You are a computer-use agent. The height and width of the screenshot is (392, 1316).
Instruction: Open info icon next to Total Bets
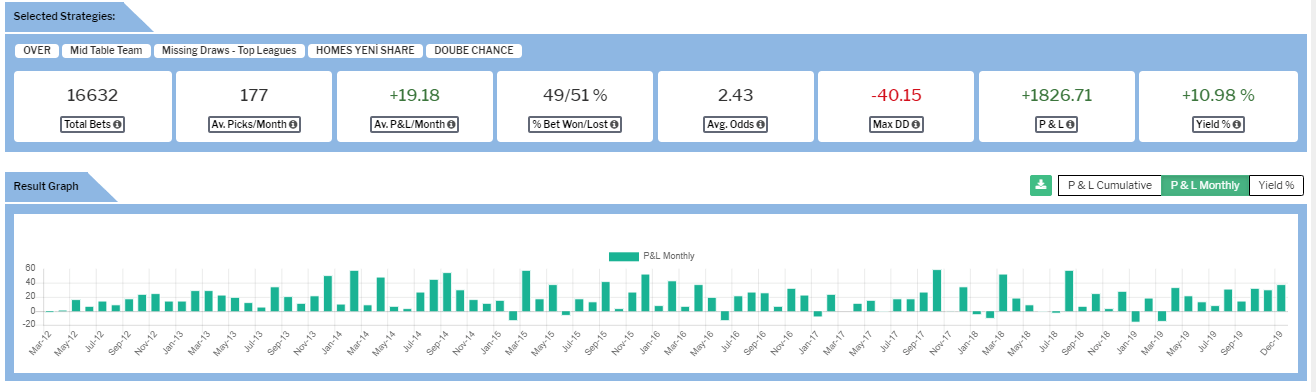118,125
